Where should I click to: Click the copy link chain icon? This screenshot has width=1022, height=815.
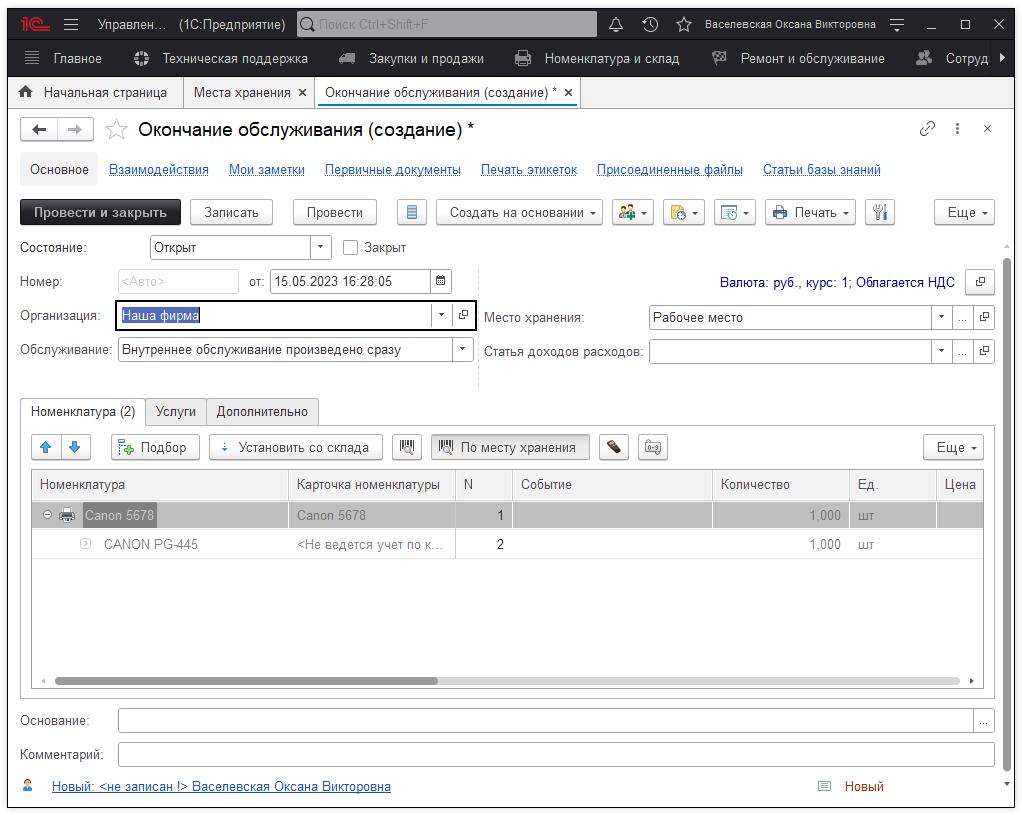(x=927, y=129)
